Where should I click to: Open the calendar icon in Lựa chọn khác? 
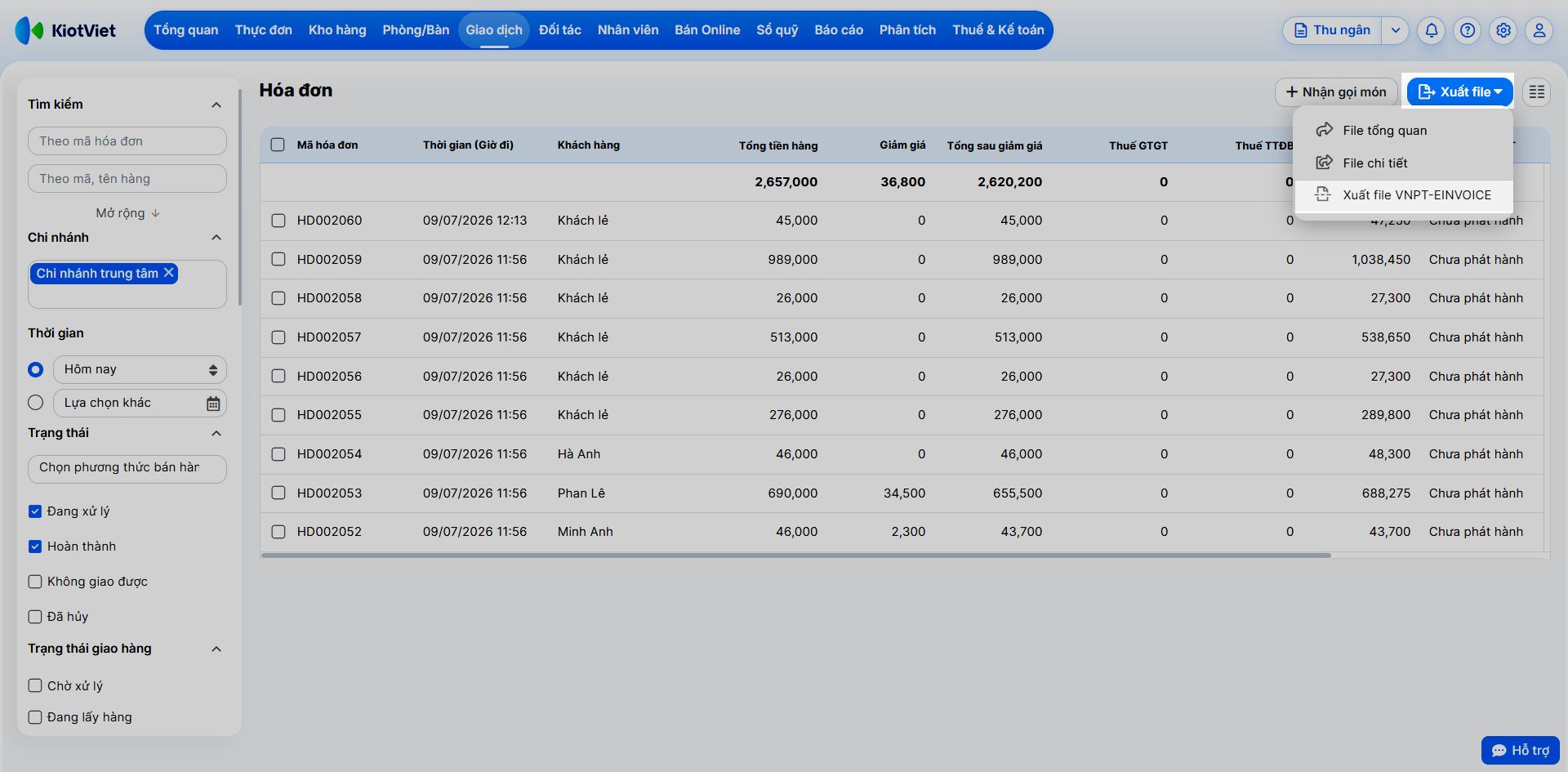click(213, 404)
